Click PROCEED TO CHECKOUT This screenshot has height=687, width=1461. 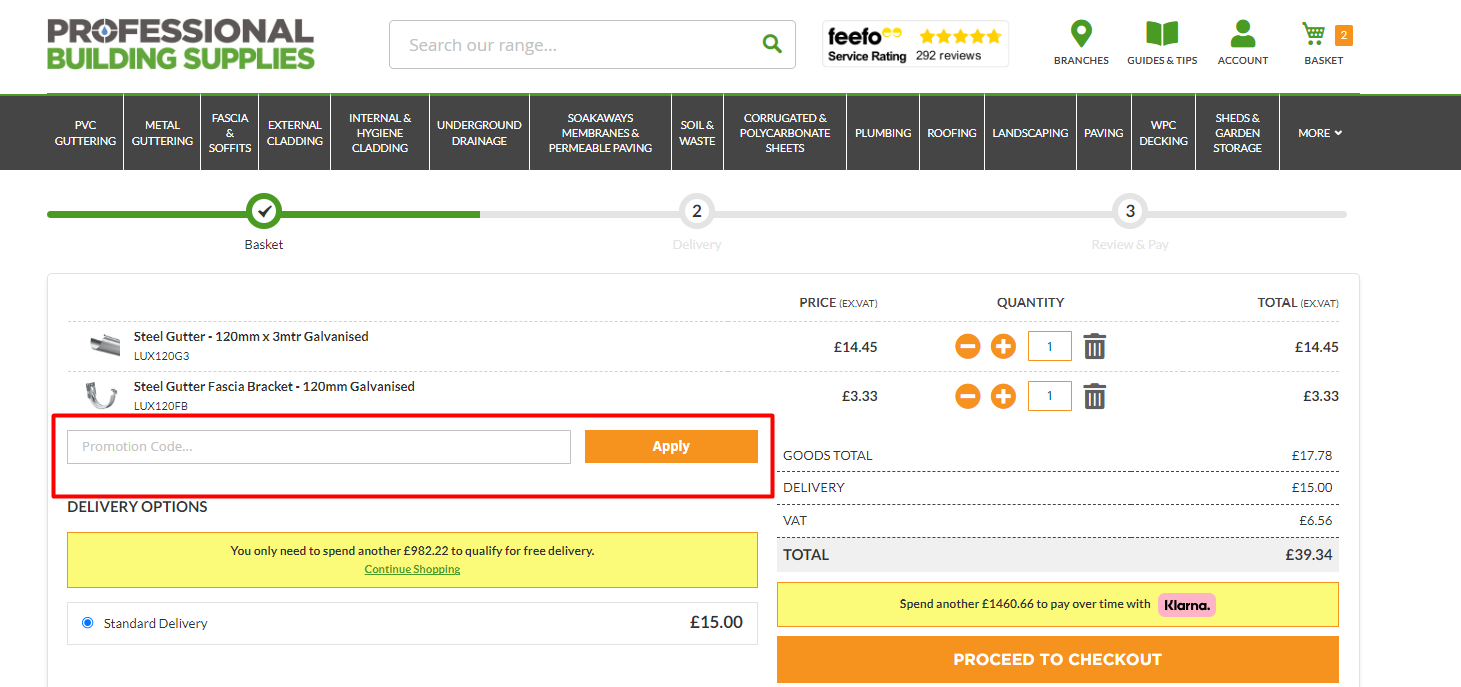[1057, 659]
